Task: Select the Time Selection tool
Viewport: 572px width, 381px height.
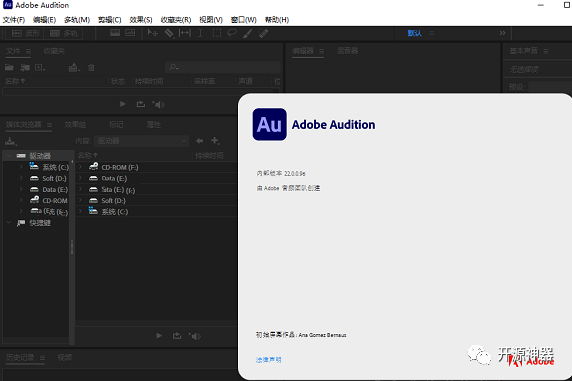Action: [x=200, y=33]
